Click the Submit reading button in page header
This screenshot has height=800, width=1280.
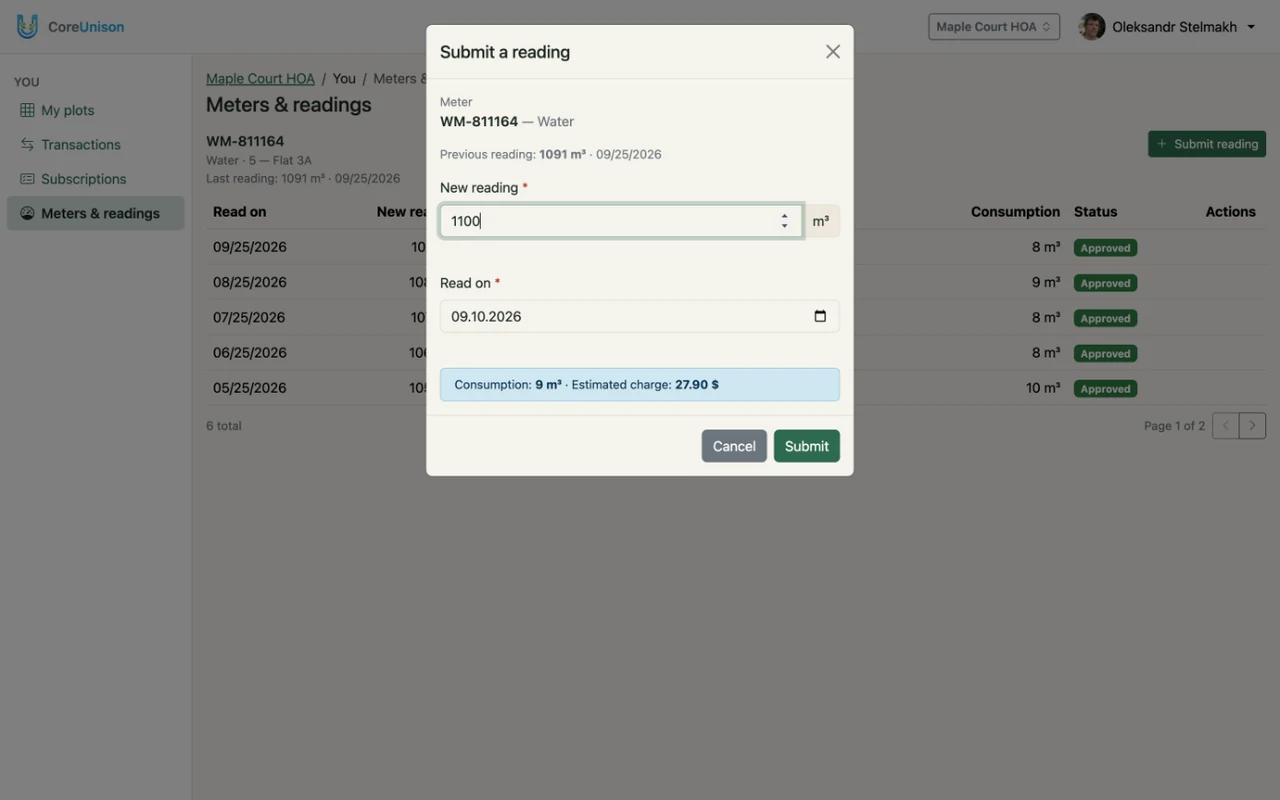coord(1207,144)
